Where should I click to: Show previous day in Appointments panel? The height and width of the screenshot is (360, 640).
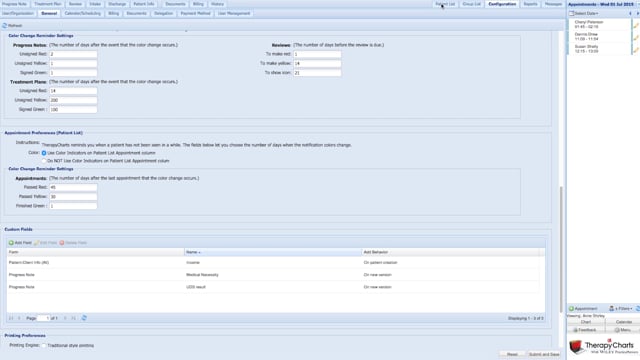pyautogui.click(x=630, y=13)
